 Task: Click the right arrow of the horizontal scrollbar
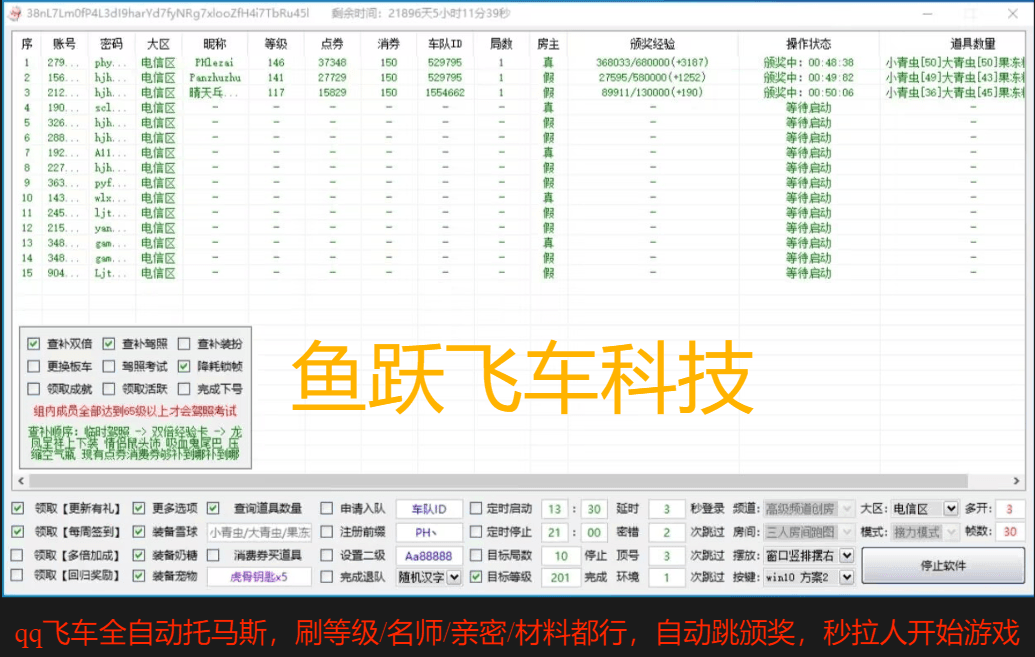pyautogui.click(x=1017, y=481)
